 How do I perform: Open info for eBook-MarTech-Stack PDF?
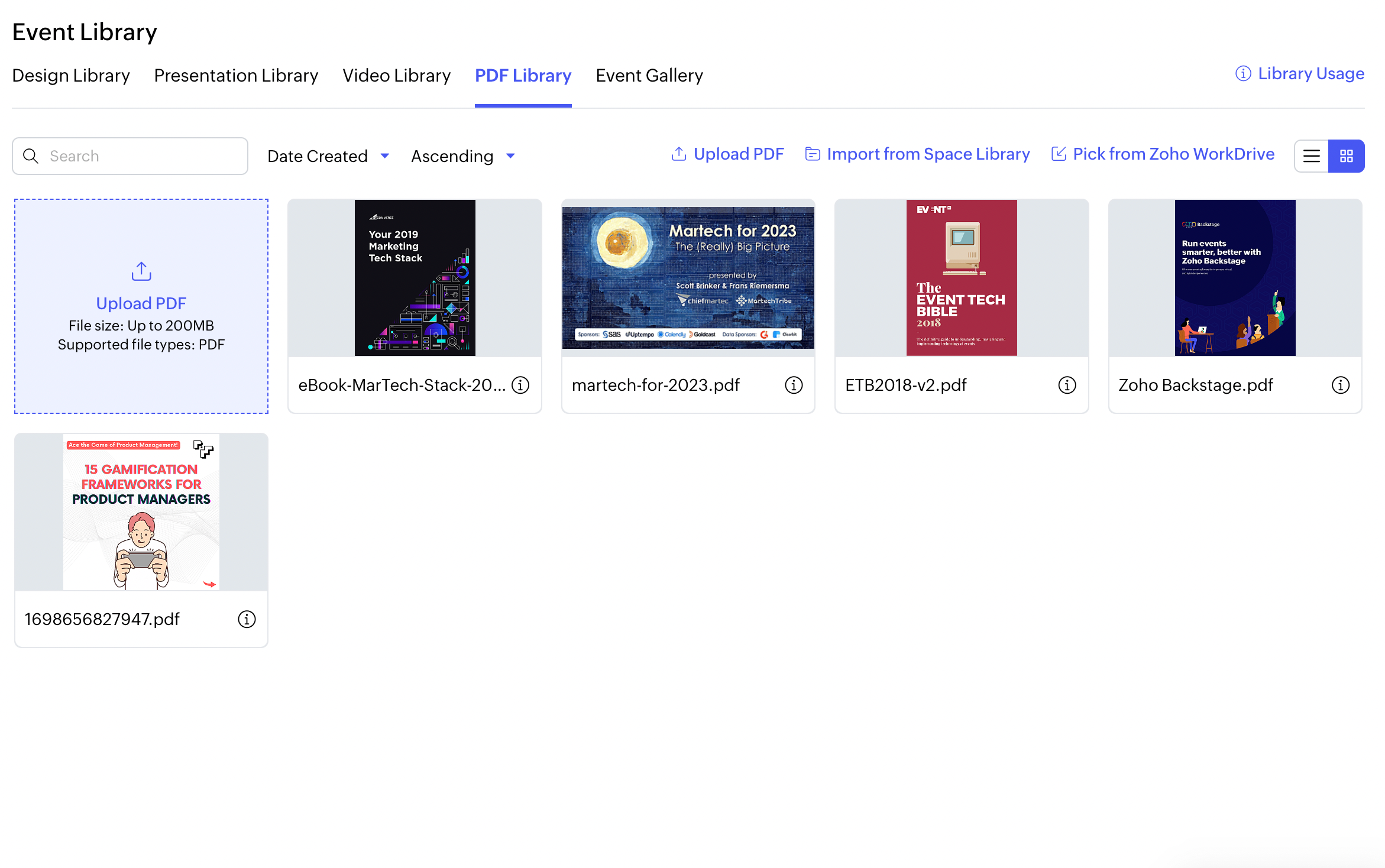point(520,385)
